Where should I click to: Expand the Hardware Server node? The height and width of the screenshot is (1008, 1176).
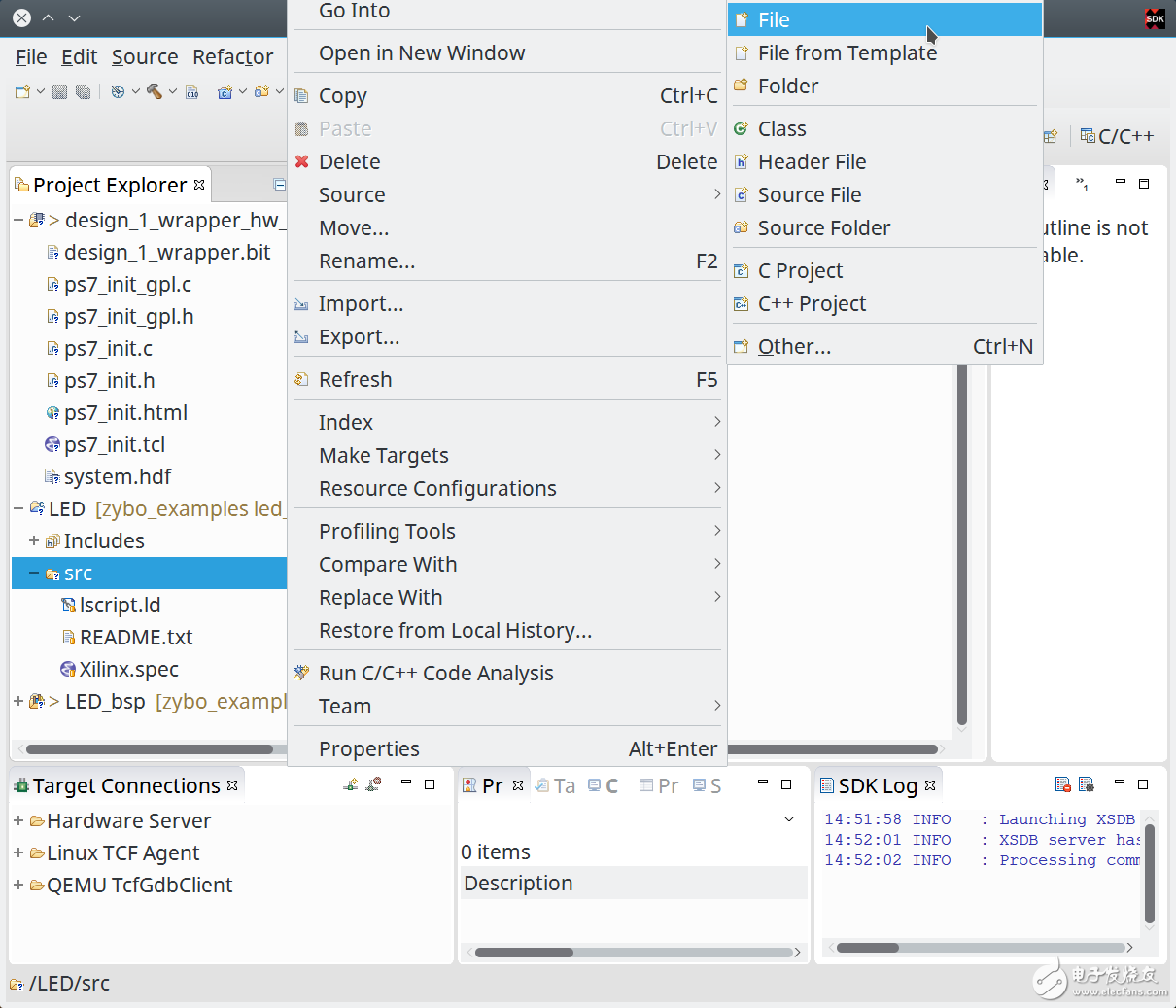(x=18, y=820)
